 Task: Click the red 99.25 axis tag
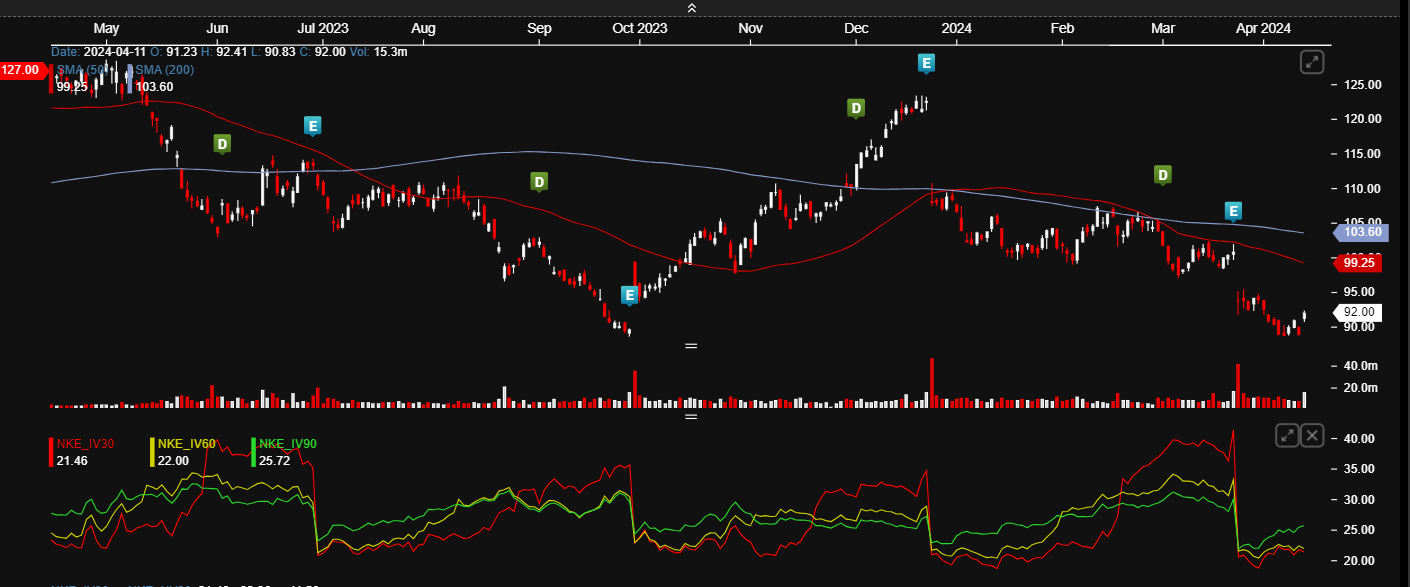(1360, 263)
